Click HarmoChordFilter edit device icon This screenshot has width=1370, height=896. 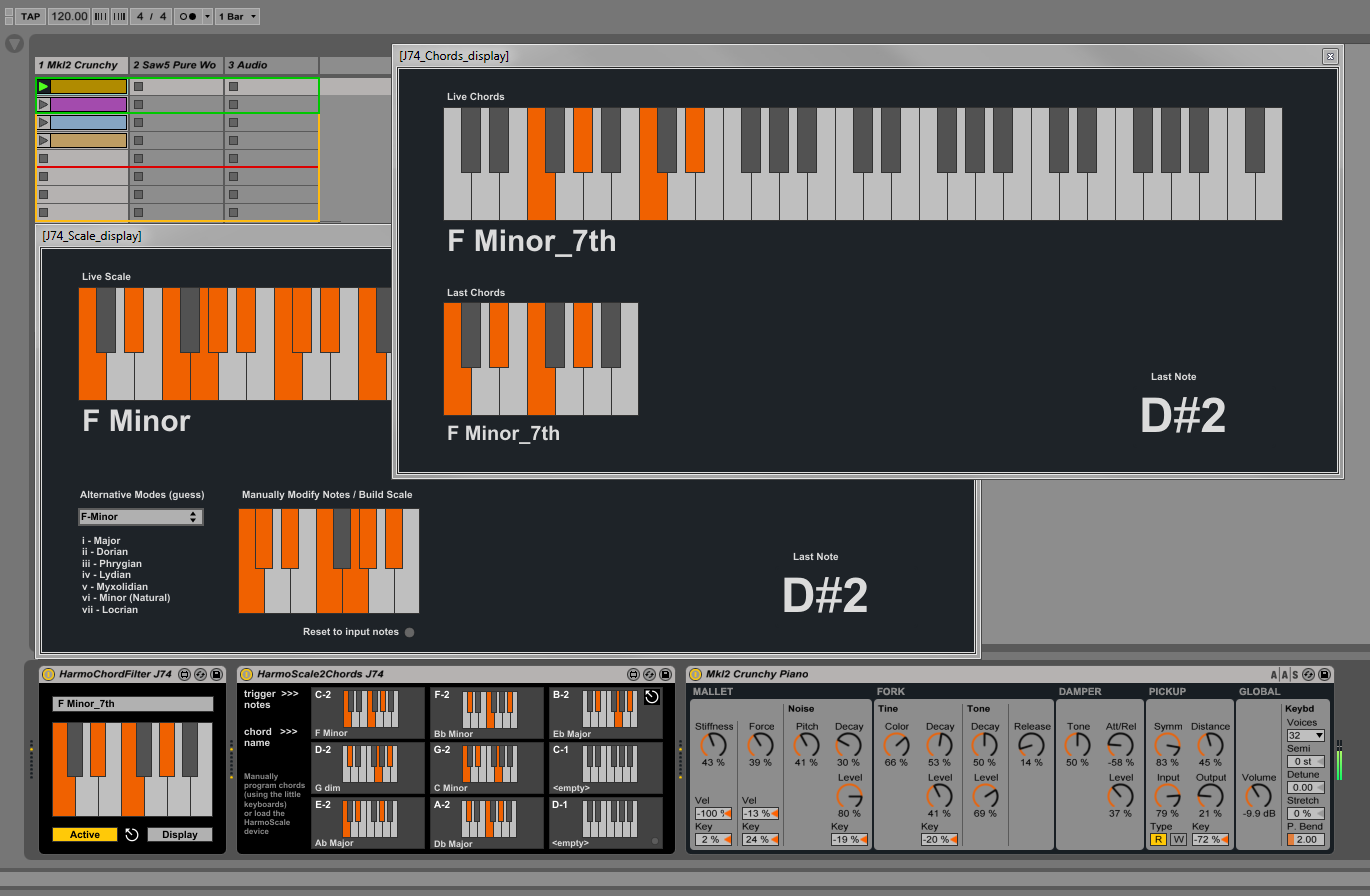coord(185,674)
